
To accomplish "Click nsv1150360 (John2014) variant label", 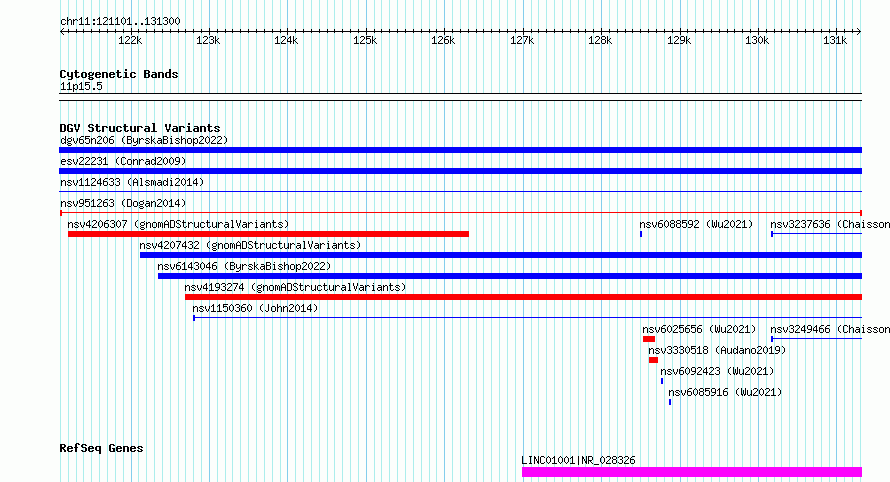I will (255, 308).
